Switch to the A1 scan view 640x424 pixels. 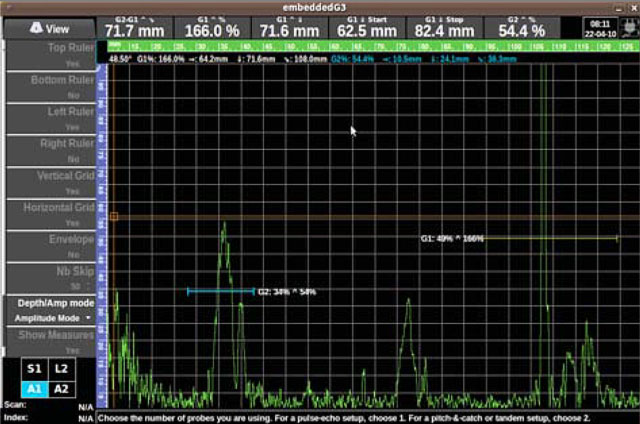pos(34,389)
